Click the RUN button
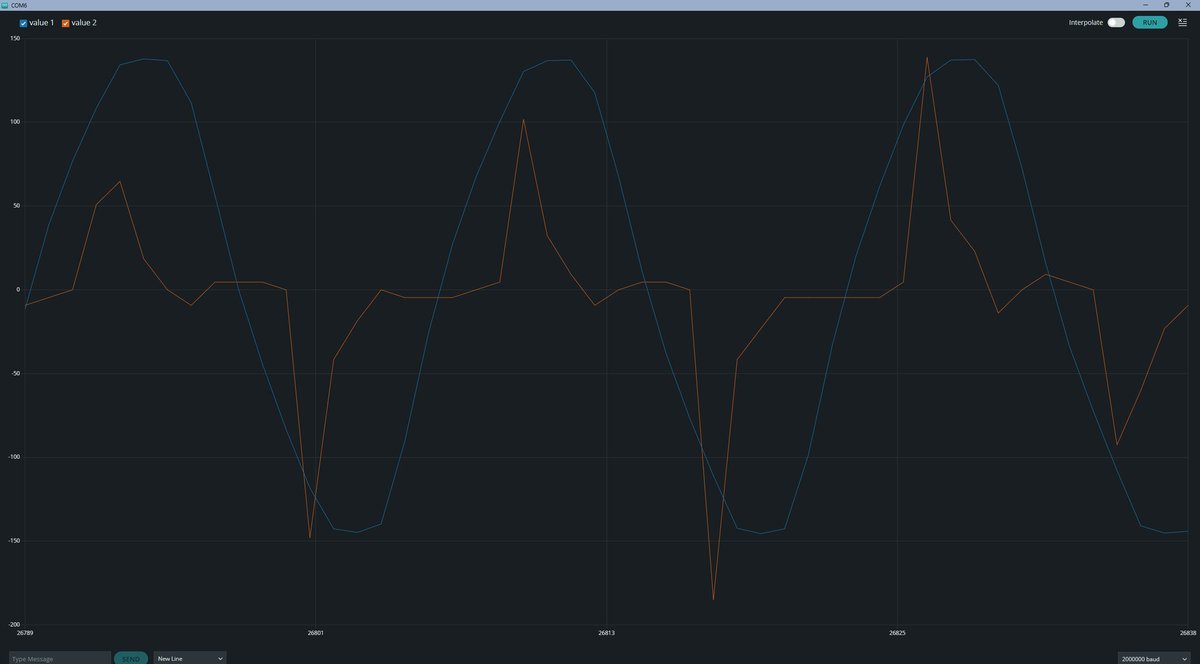 point(1150,22)
